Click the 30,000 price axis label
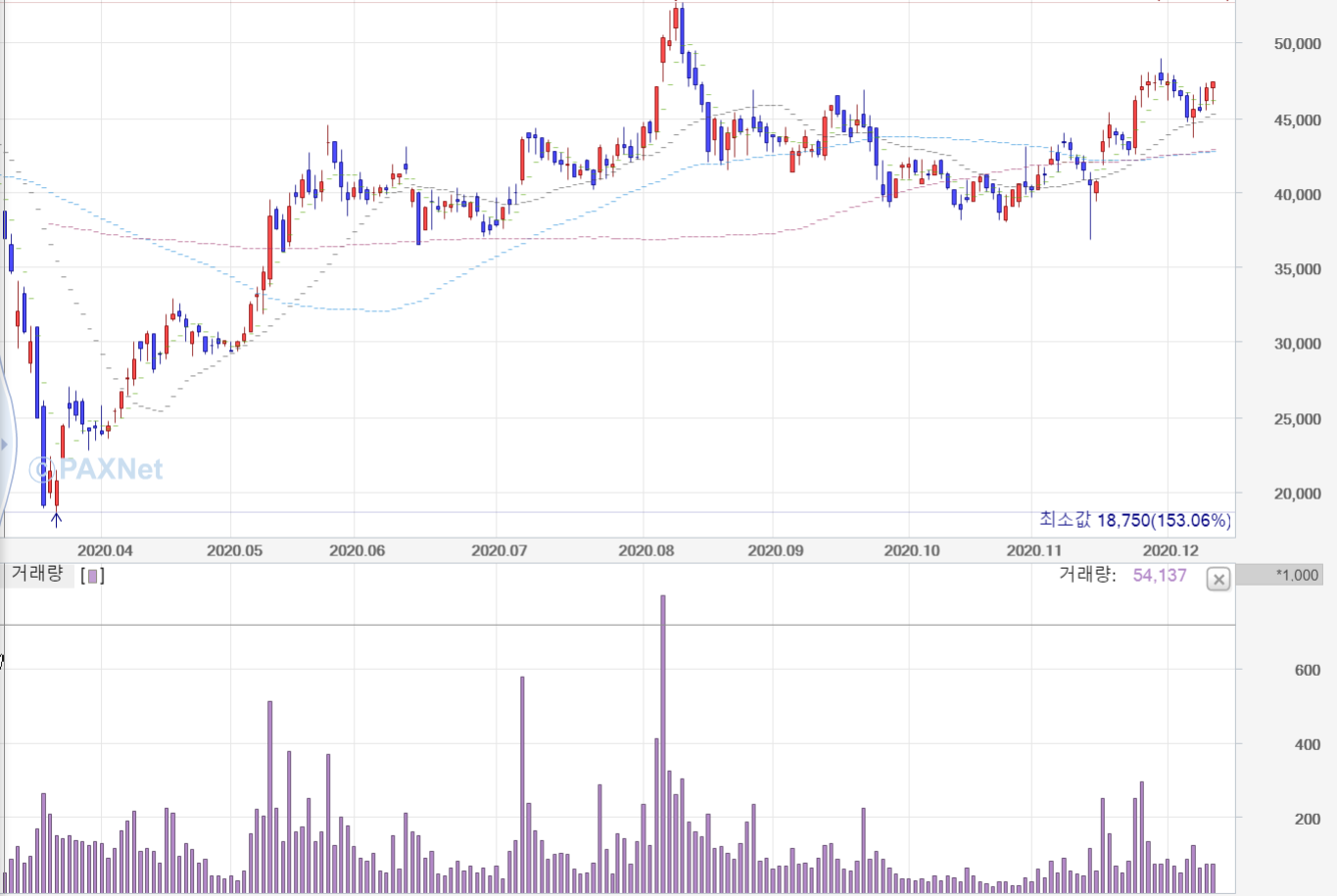Screen dimensions: 1337x896 pyautogui.click(x=1297, y=343)
